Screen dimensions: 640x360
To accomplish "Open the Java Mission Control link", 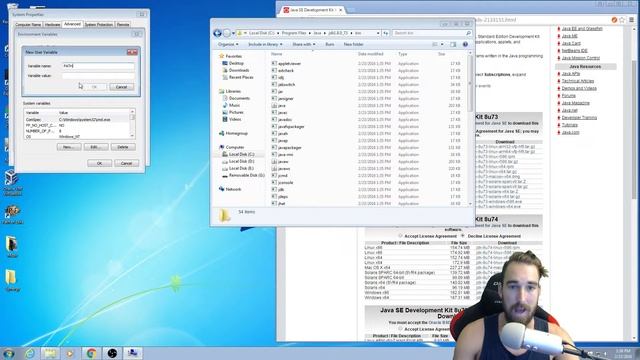I will pos(580,58).
